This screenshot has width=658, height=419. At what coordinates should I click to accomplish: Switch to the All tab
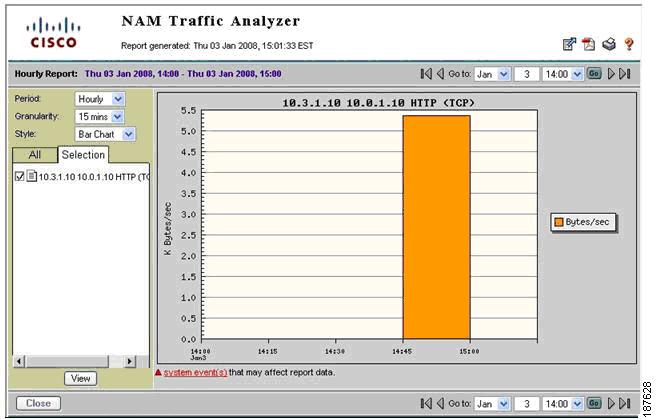[35, 155]
